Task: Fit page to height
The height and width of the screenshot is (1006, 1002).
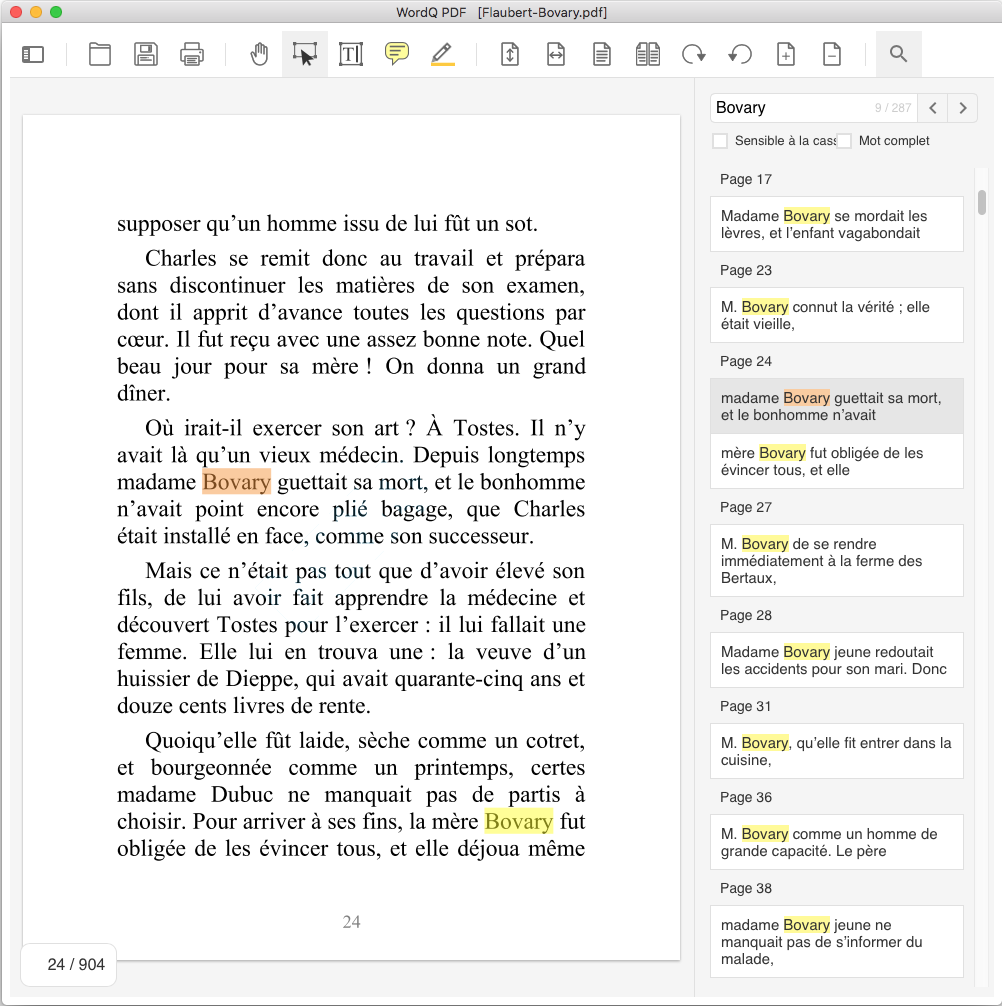Action: coord(510,55)
